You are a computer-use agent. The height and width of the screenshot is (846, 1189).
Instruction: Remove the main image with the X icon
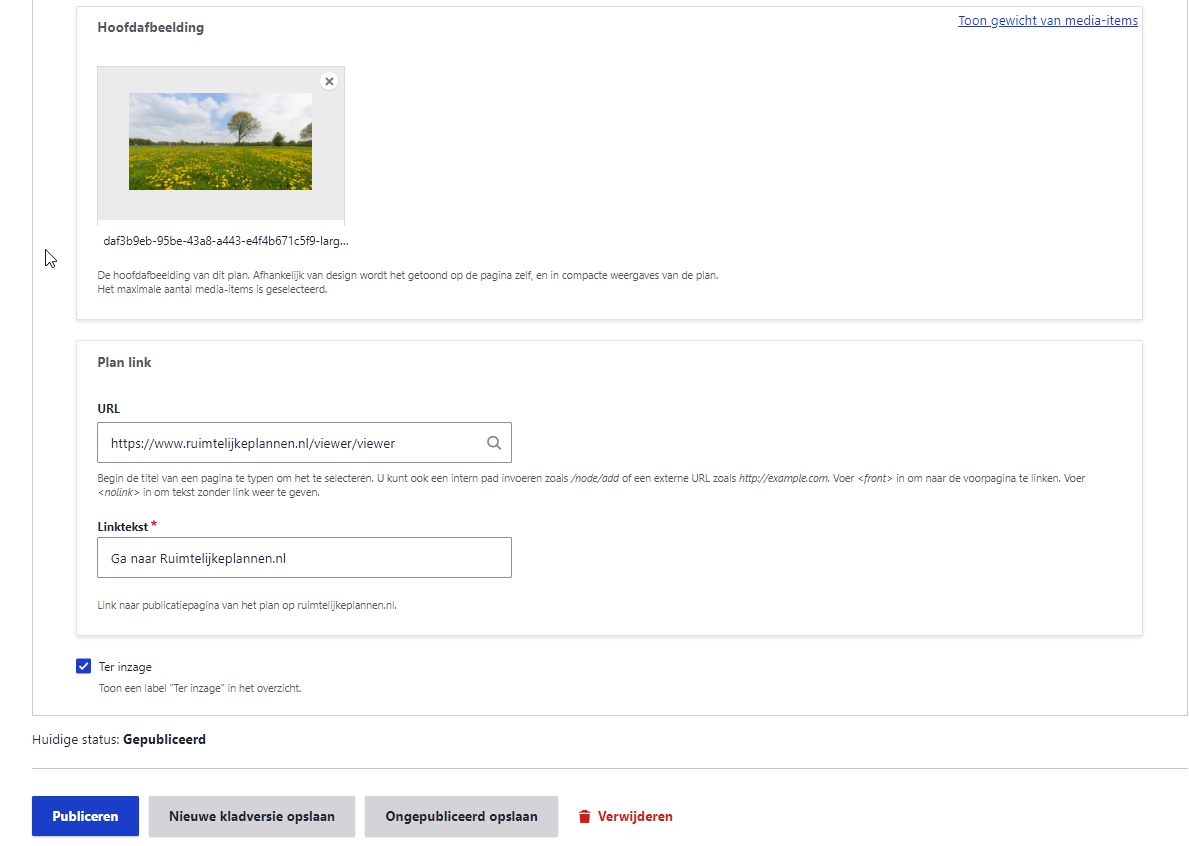tap(329, 81)
